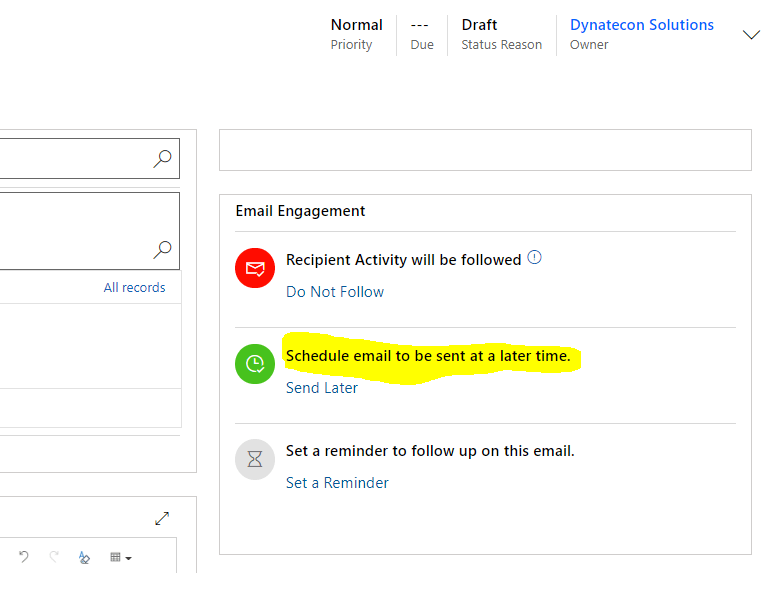This screenshot has width=762, height=607.
Task: Click the info icon beside Recipient Activity
Action: click(x=534, y=258)
